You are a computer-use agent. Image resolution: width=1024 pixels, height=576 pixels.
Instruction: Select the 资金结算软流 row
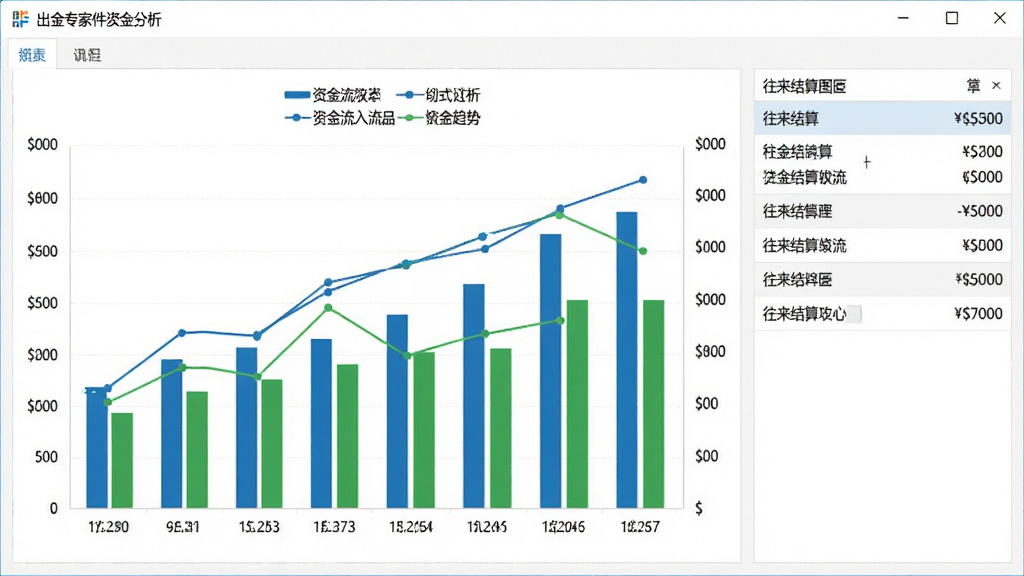(882, 177)
